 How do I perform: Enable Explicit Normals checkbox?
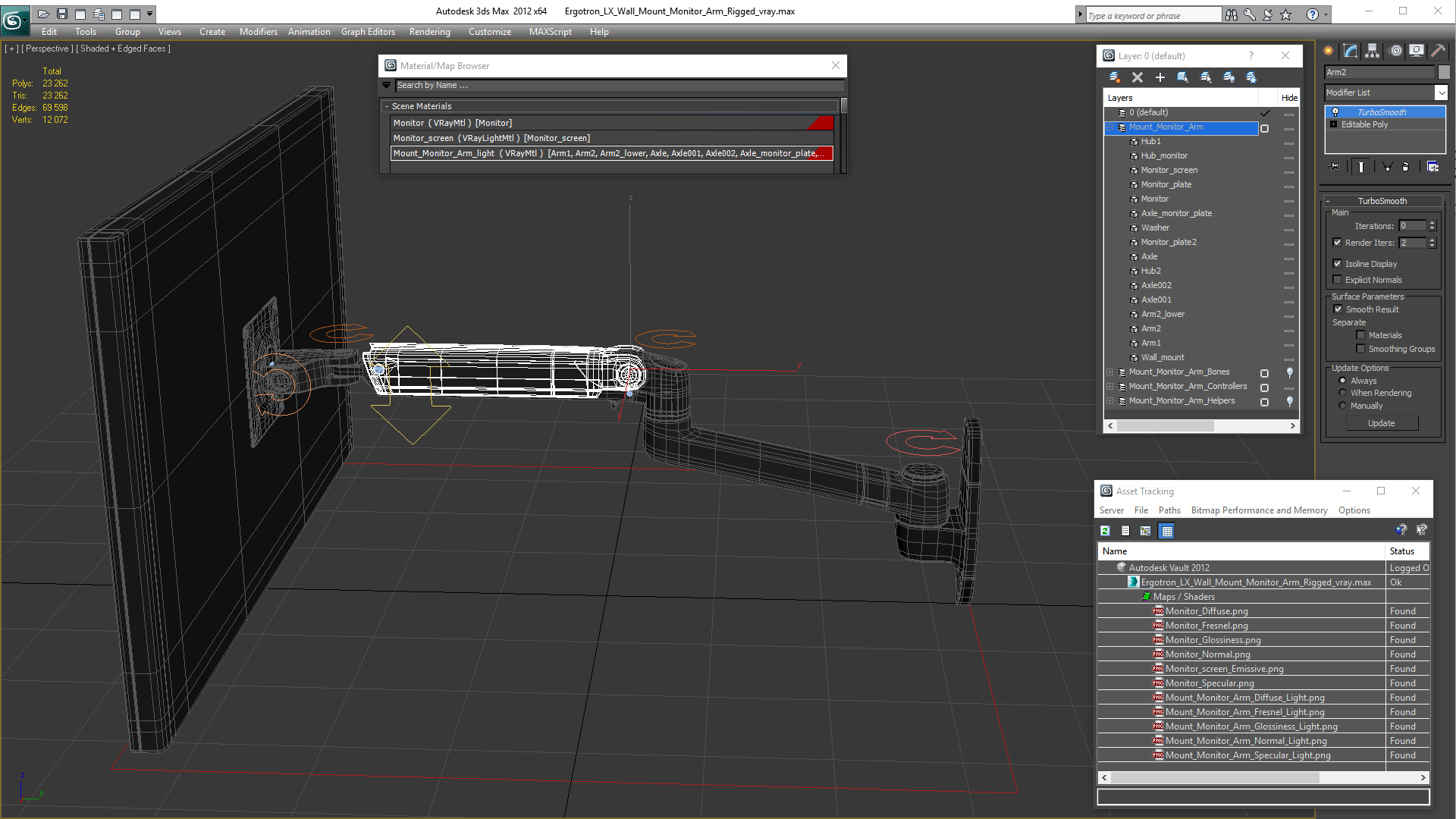1338,280
